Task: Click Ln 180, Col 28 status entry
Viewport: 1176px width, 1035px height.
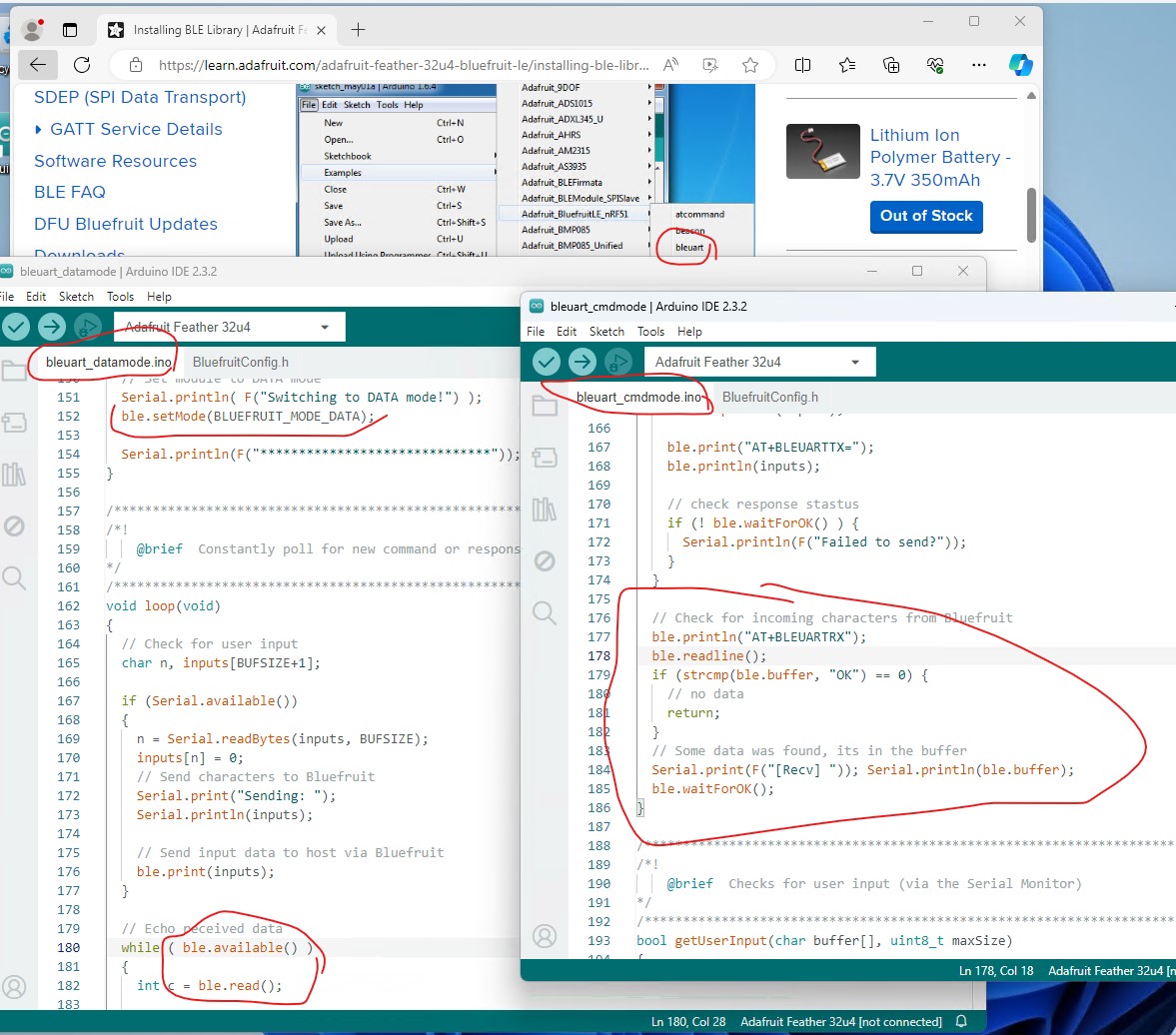Action: pyautogui.click(x=688, y=1021)
